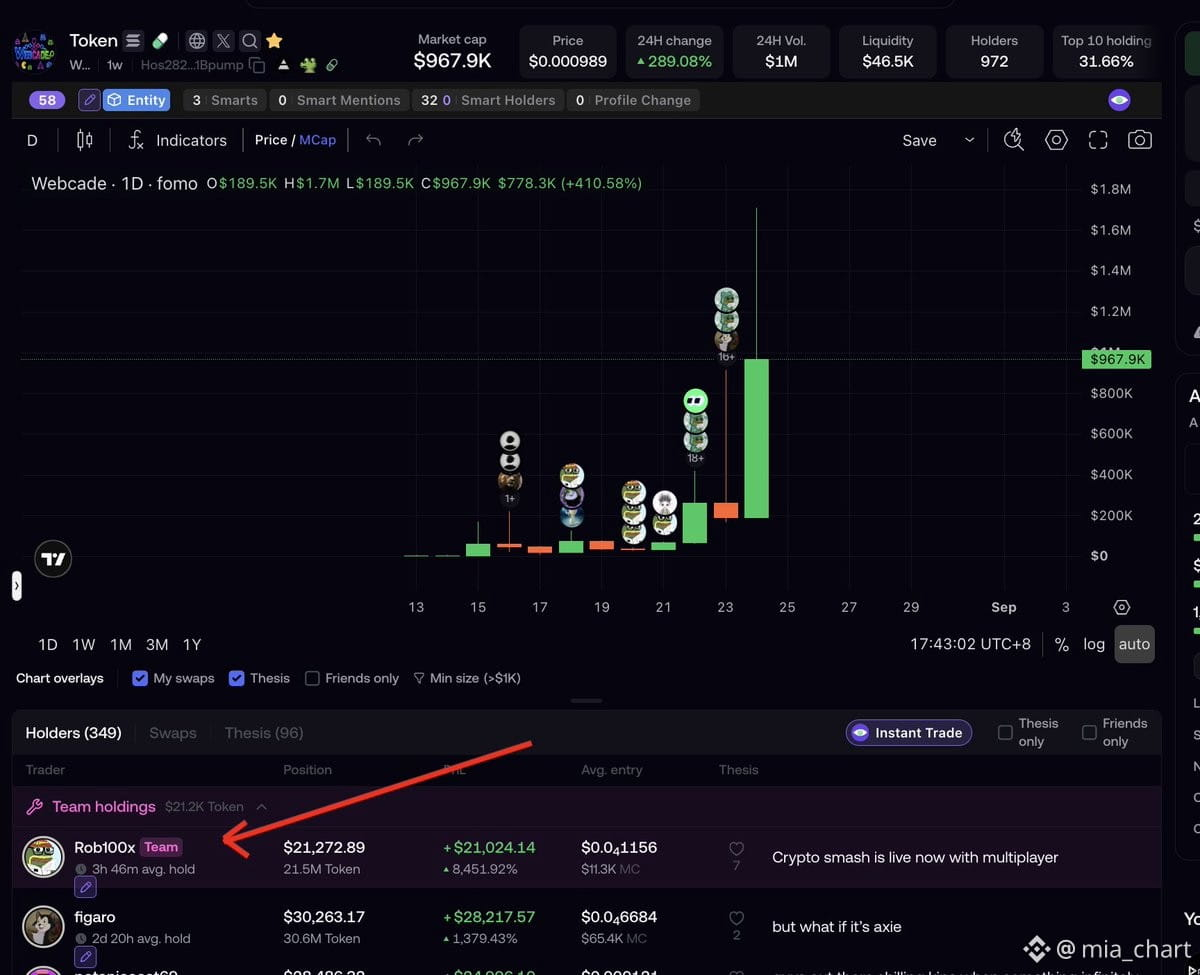The width and height of the screenshot is (1200, 975).
Task: Enable Thesis only holders filter
Action: coord(1005,732)
